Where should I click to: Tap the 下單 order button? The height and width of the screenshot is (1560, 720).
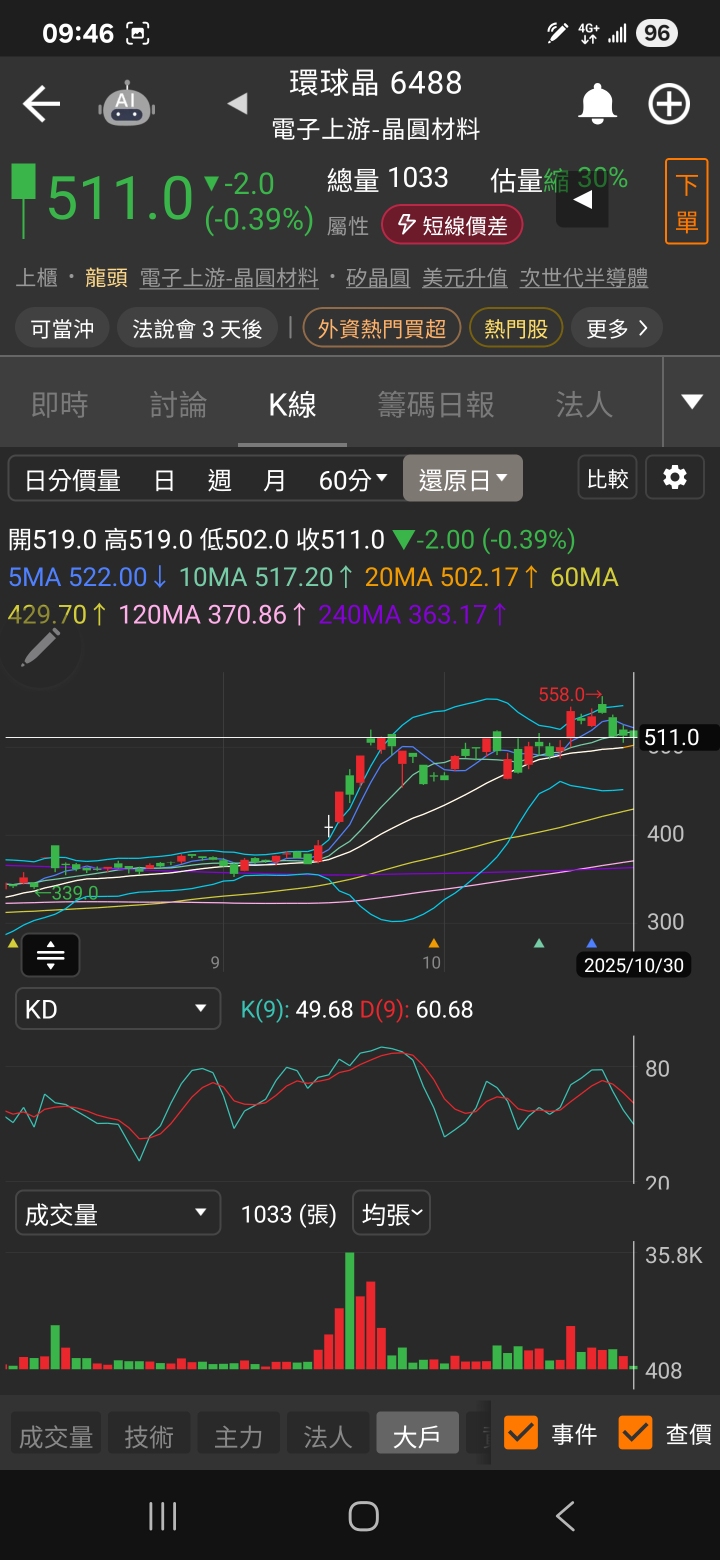(686, 201)
